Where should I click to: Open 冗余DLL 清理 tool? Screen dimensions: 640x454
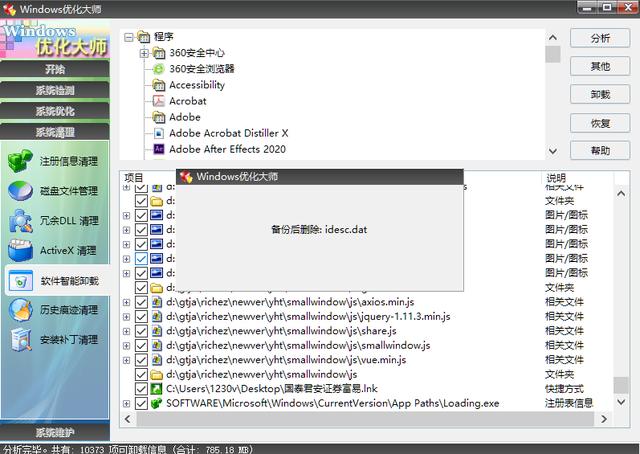(x=54, y=220)
